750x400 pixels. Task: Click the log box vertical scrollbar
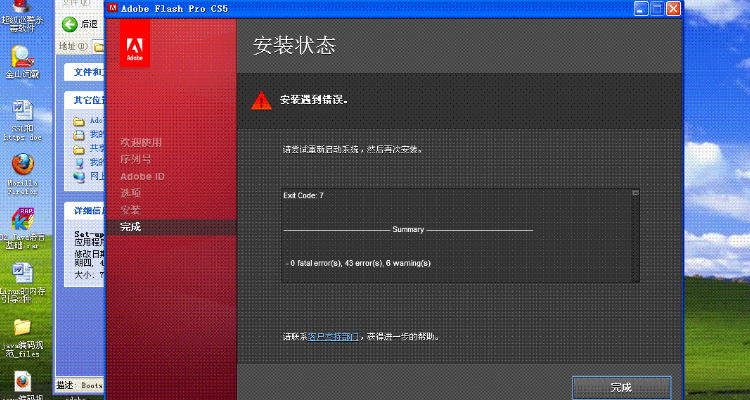coord(636,237)
